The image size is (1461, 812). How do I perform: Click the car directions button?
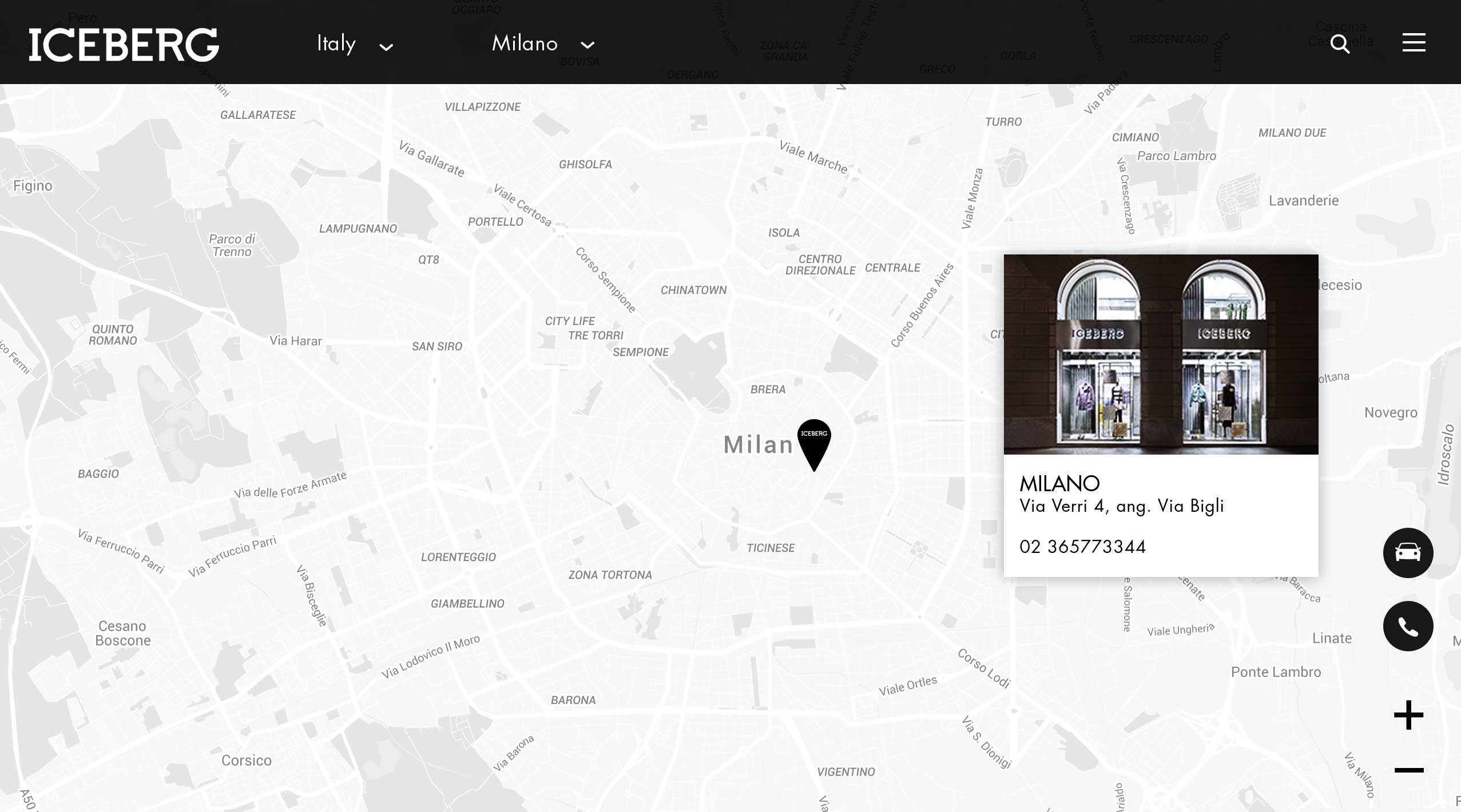click(x=1408, y=553)
